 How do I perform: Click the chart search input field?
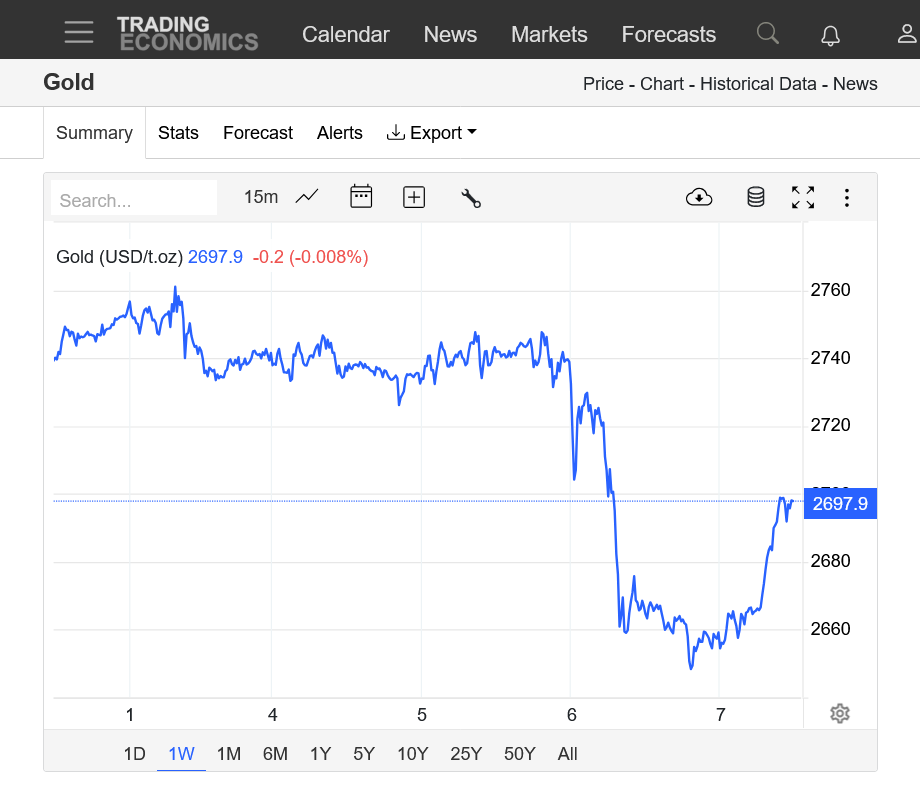pyautogui.click(x=134, y=200)
